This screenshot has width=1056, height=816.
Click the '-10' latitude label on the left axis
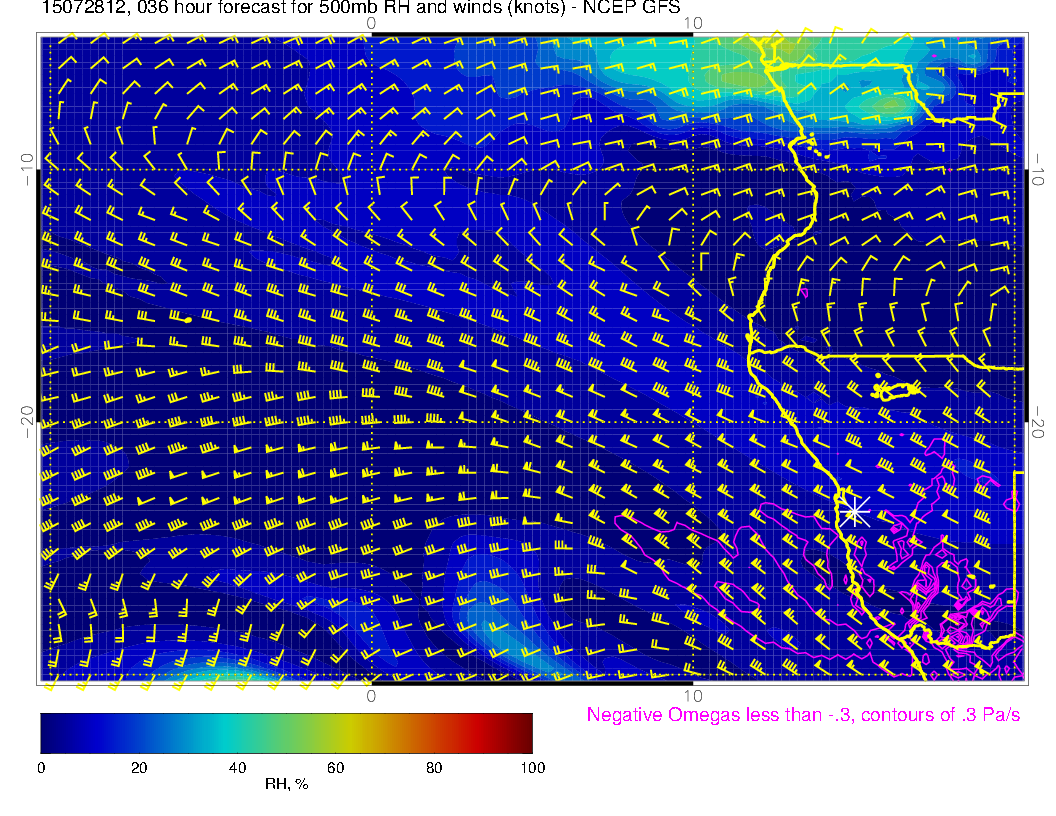[26, 169]
